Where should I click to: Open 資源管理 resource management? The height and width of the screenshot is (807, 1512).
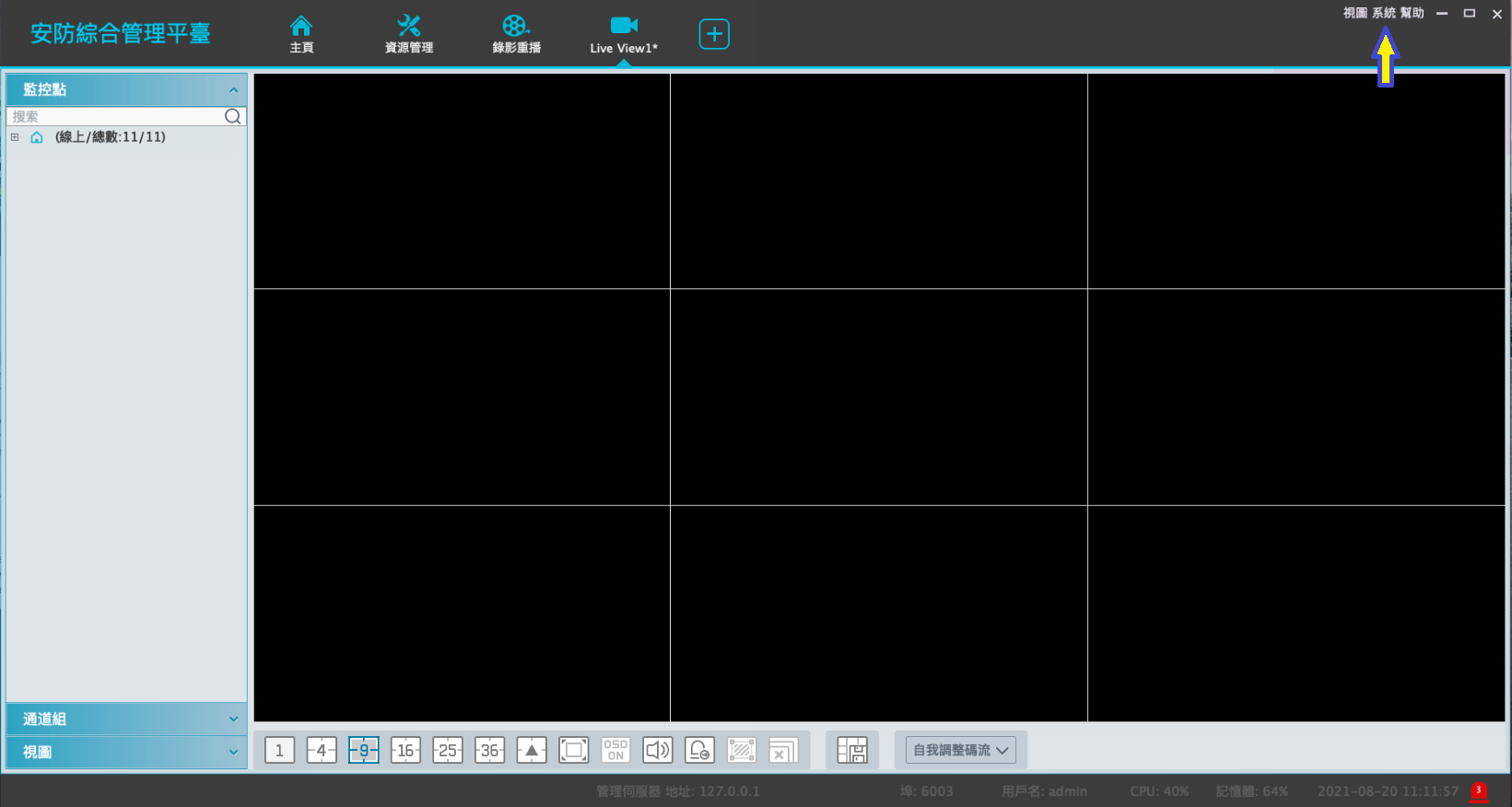click(x=408, y=34)
